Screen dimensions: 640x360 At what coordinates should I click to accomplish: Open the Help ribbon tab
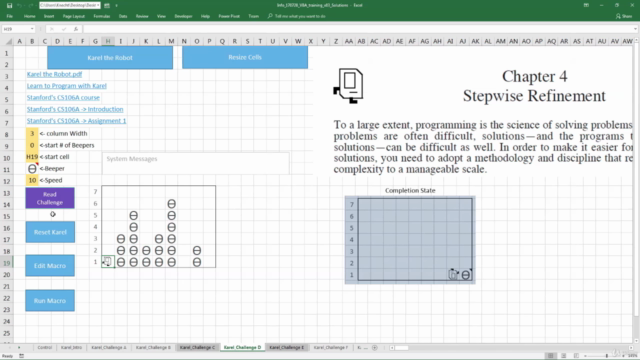pyautogui.click(x=205, y=16)
